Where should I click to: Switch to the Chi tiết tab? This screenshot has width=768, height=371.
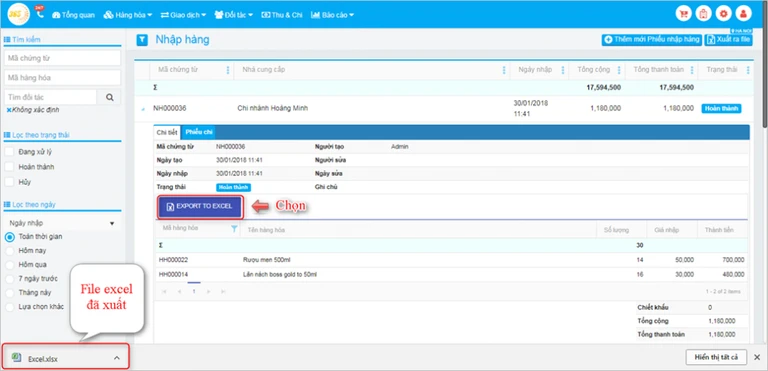pyautogui.click(x=167, y=132)
